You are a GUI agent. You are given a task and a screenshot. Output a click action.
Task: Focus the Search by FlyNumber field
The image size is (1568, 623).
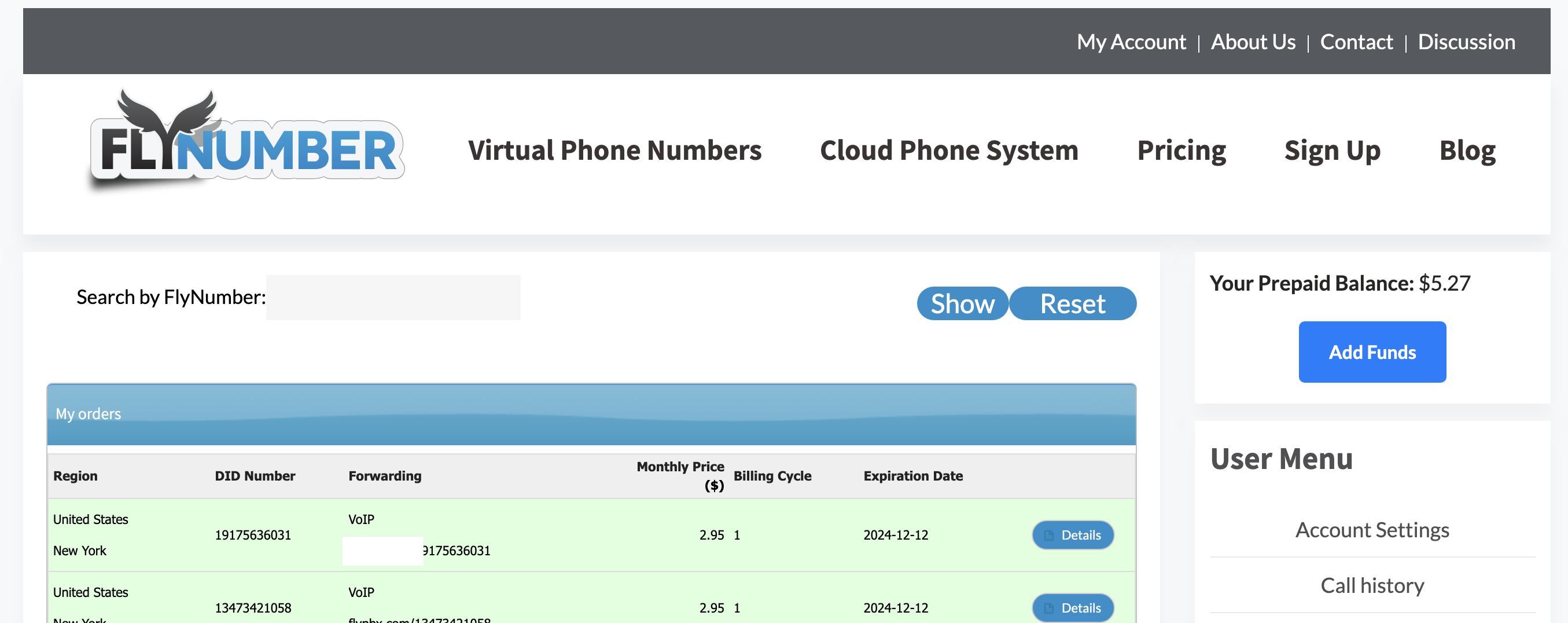tap(393, 297)
